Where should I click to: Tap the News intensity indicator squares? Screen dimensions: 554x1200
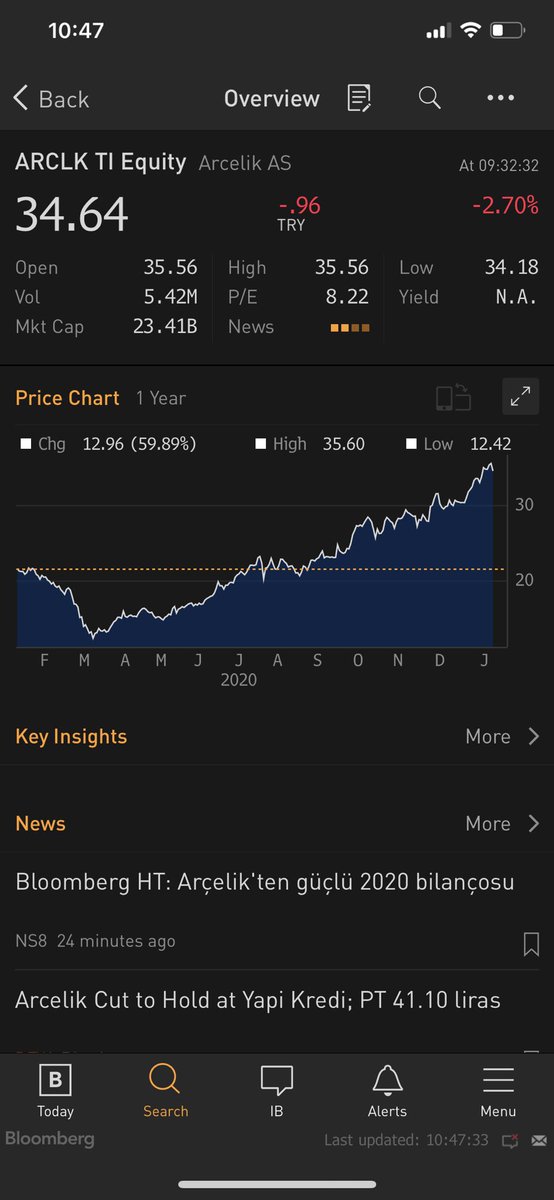tap(350, 328)
